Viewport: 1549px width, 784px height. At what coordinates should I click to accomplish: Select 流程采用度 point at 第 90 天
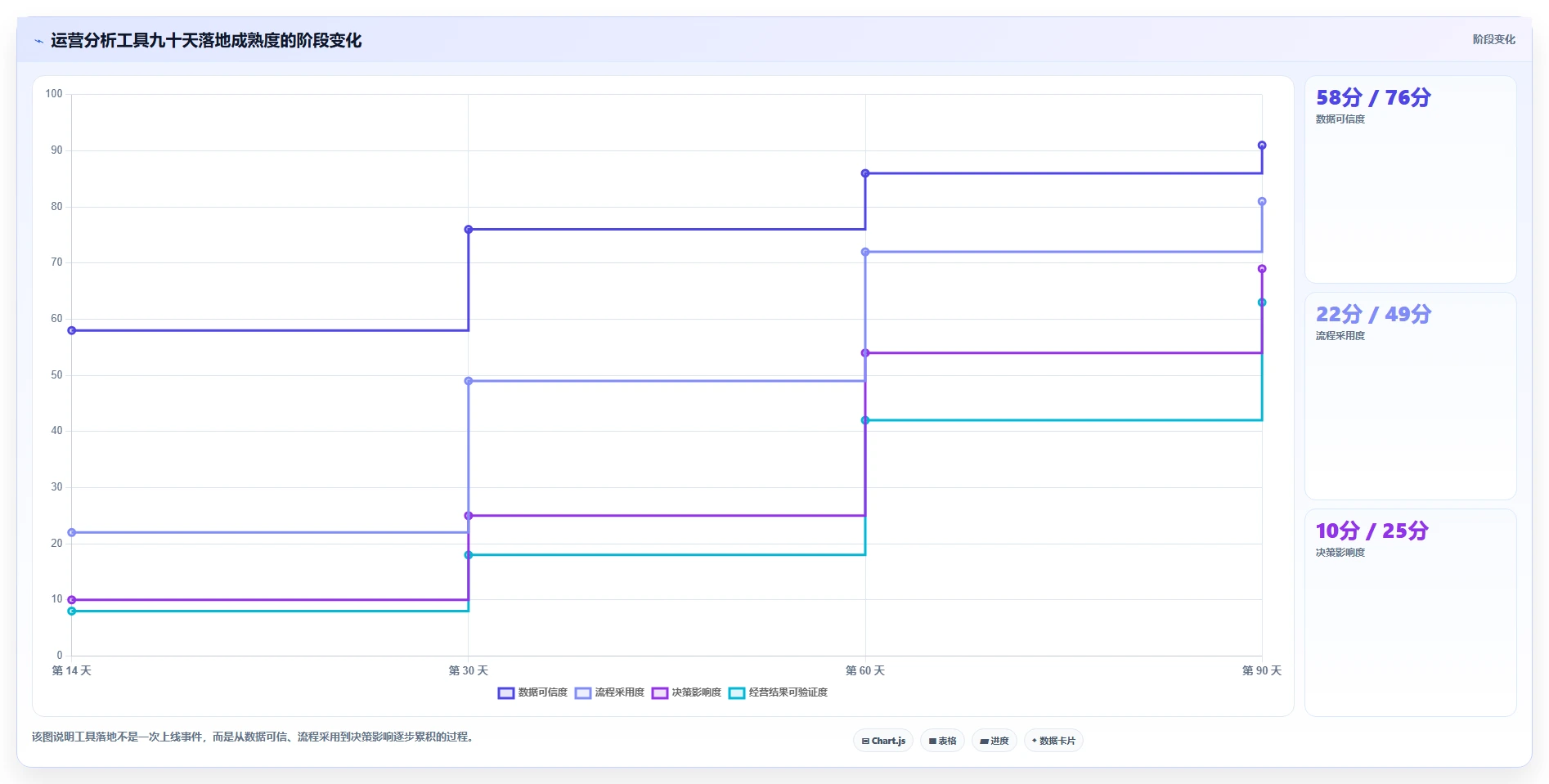(x=1262, y=201)
